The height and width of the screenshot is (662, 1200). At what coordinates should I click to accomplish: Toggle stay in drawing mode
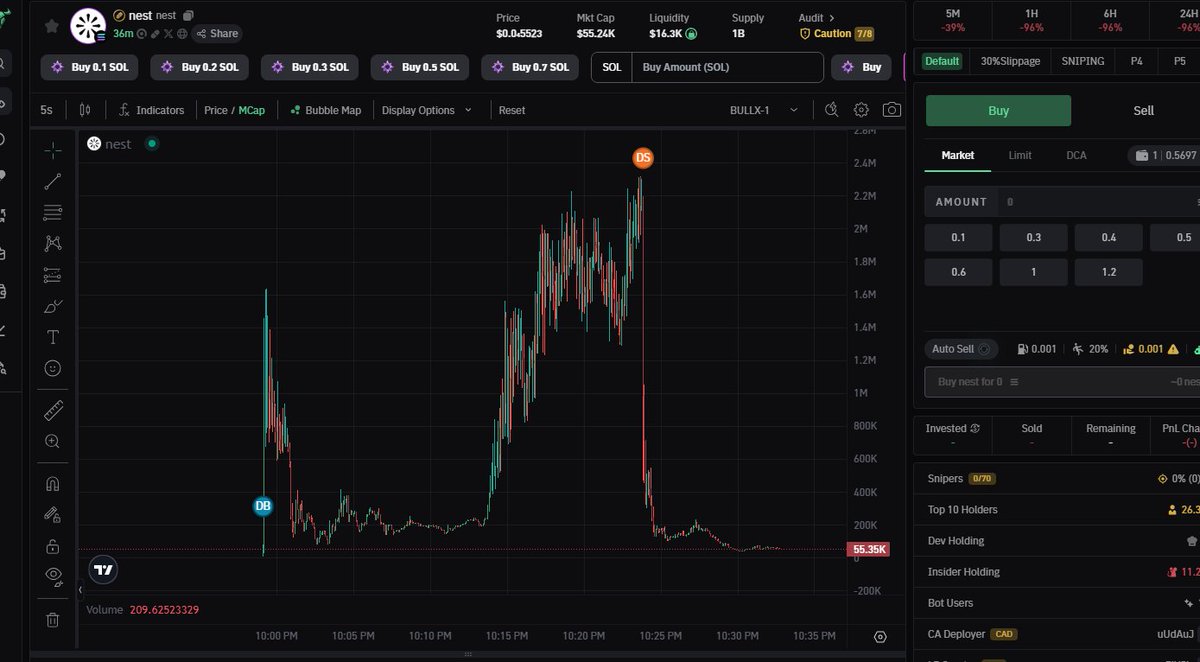pos(53,514)
